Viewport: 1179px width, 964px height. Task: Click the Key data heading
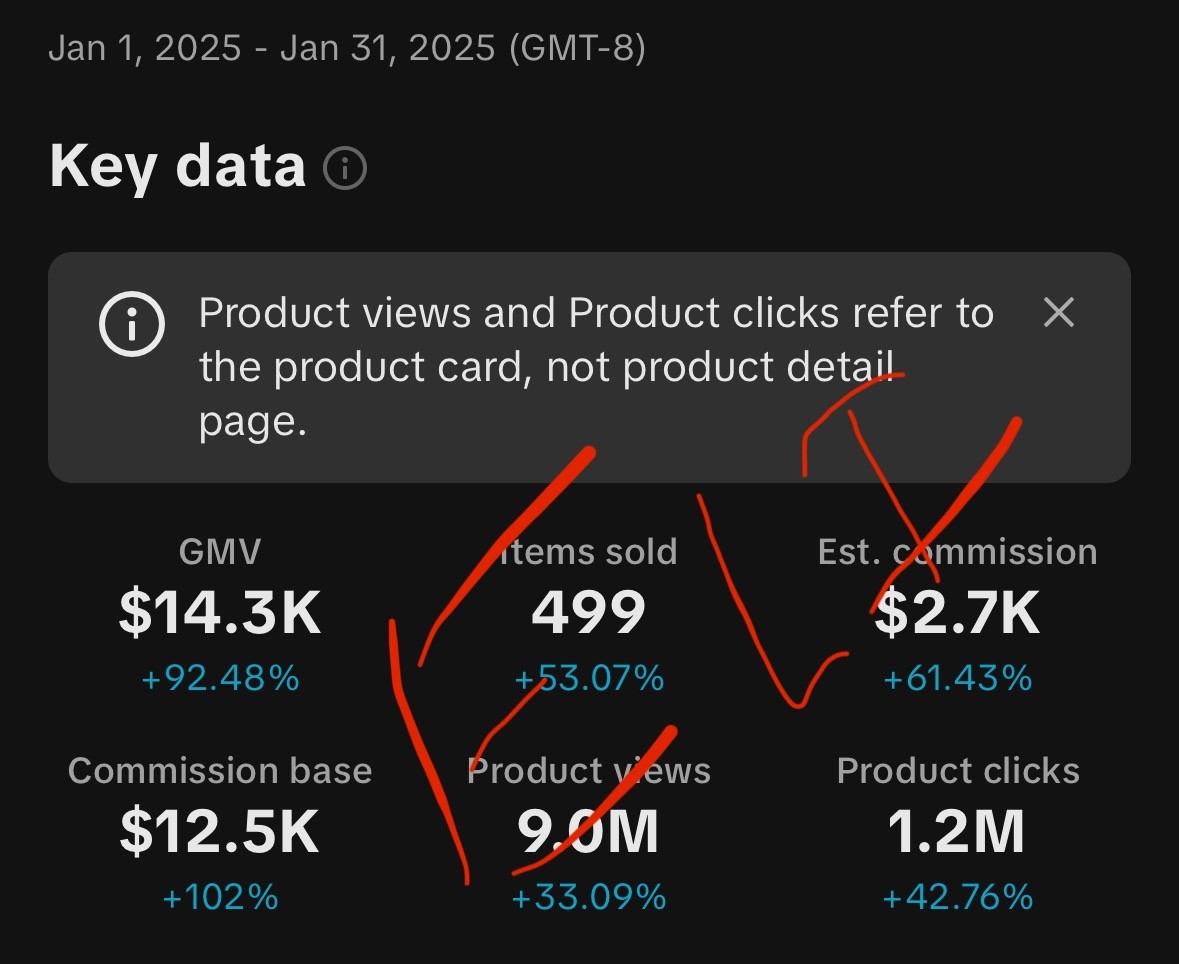(x=177, y=167)
